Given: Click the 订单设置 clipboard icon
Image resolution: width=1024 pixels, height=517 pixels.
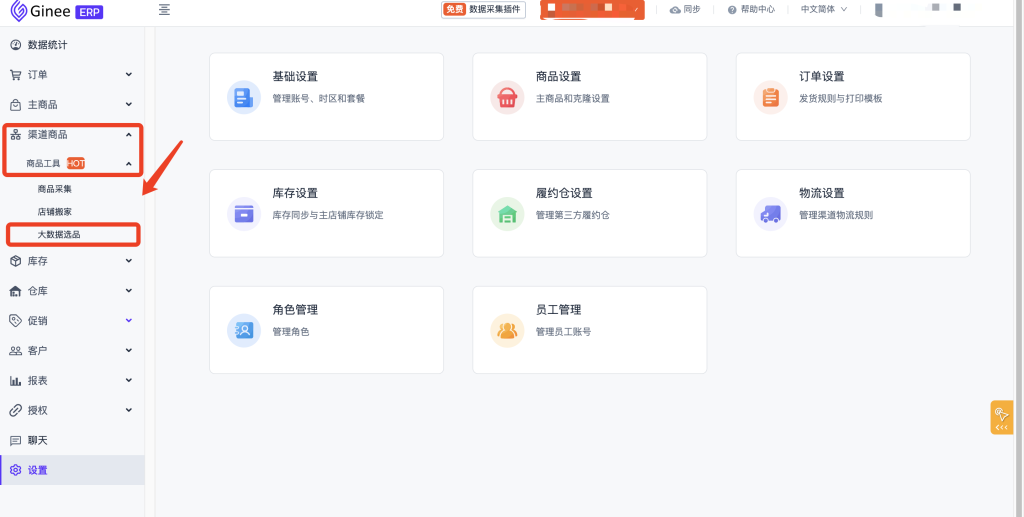Looking at the screenshot, I should (770, 97).
